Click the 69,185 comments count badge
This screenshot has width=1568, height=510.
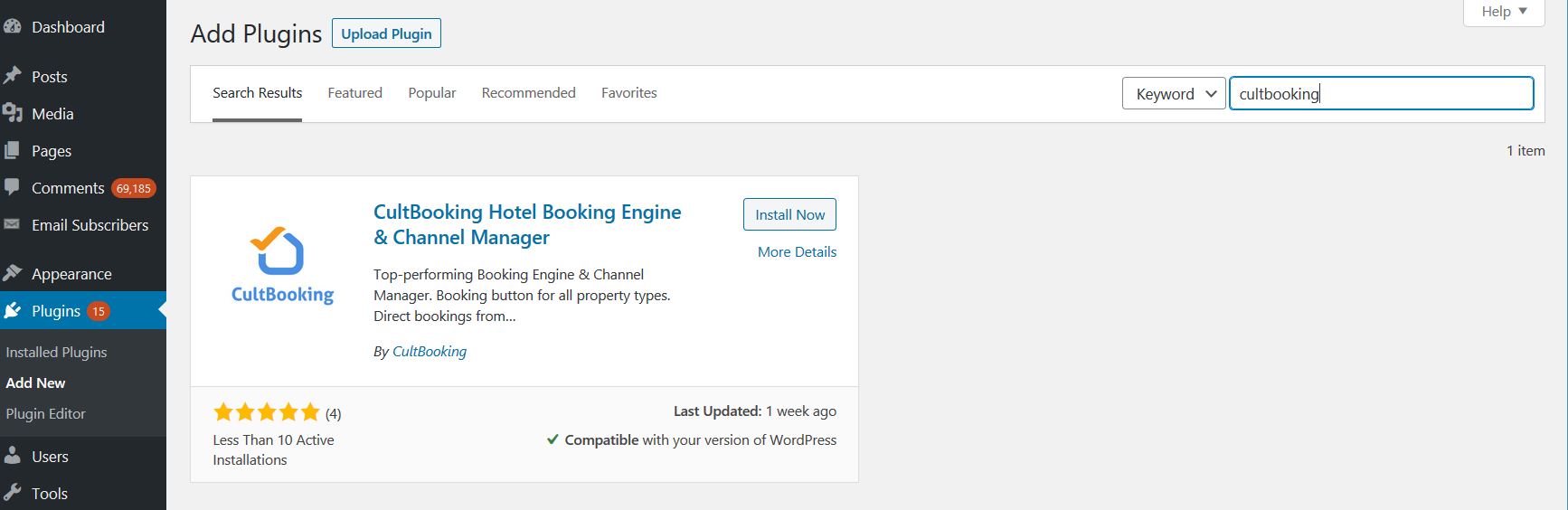click(134, 188)
